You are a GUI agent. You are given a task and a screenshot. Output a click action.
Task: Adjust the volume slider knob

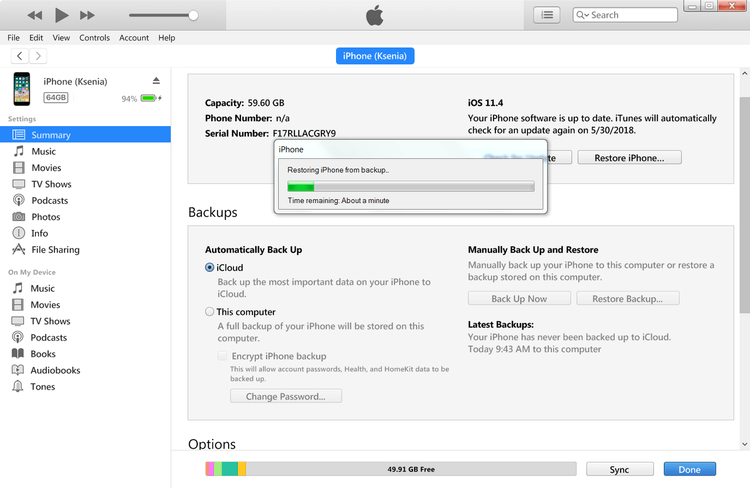coord(193,15)
